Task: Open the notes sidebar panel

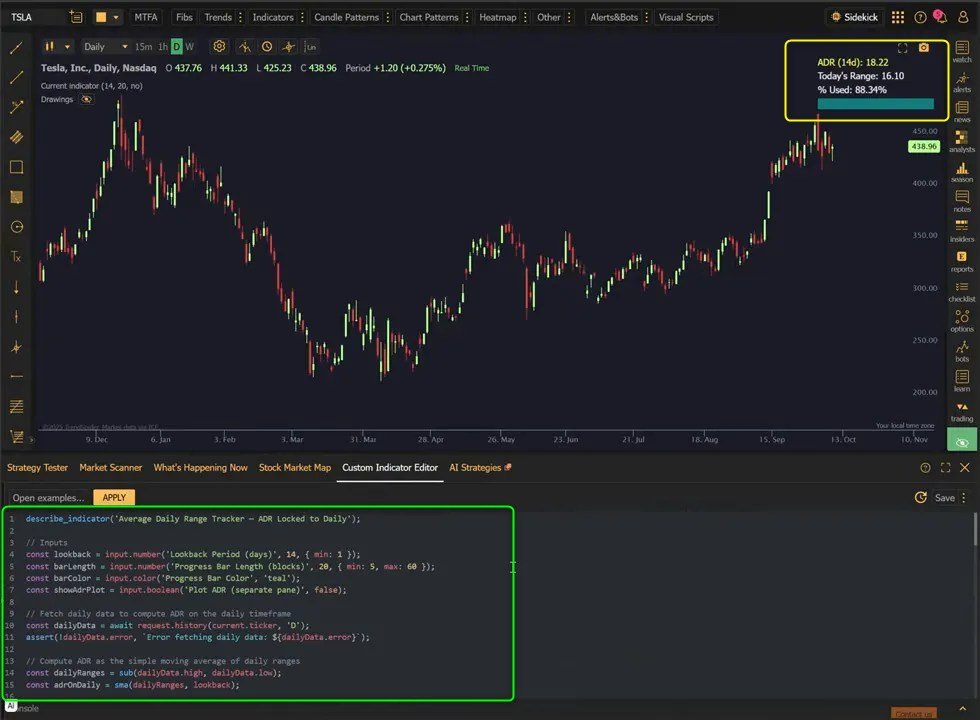Action: coord(962,201)
